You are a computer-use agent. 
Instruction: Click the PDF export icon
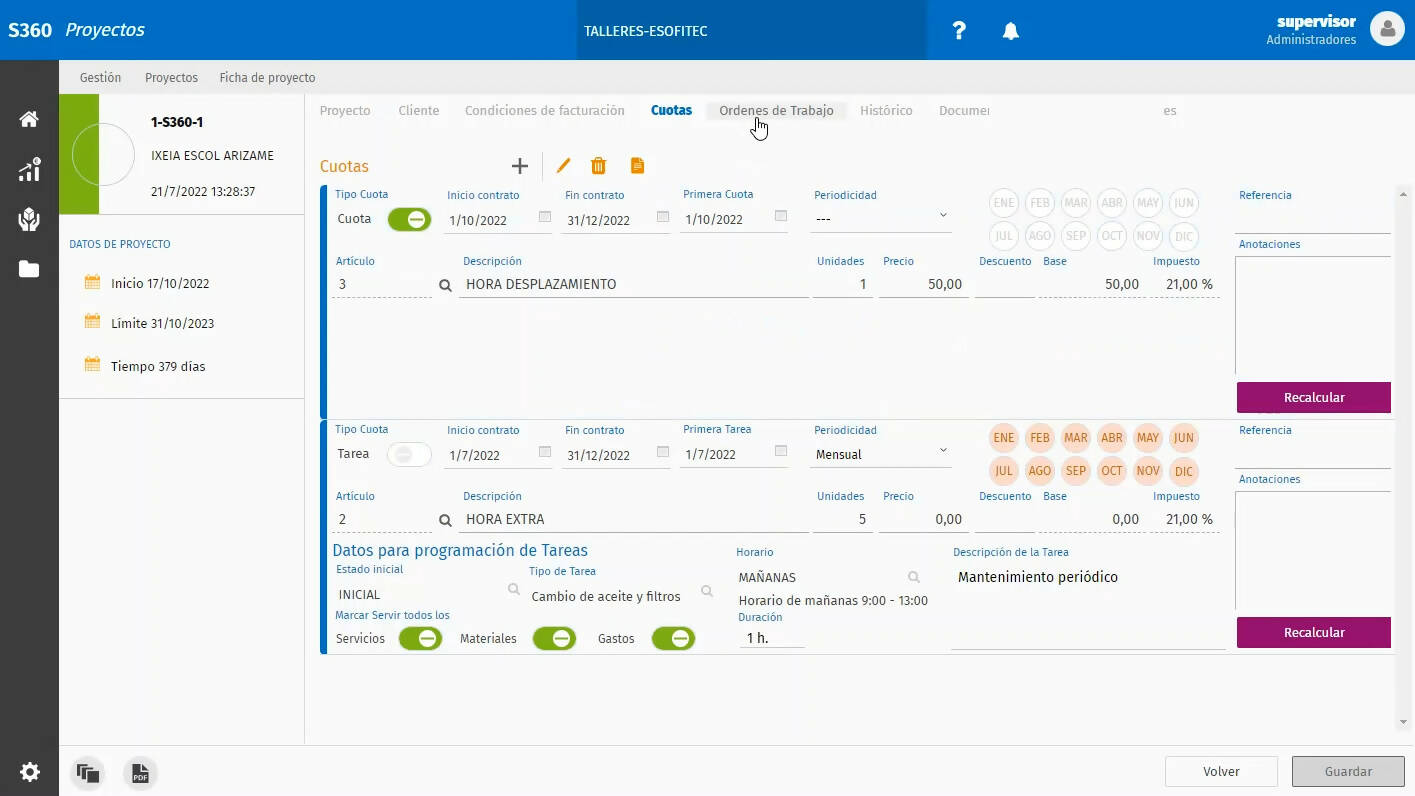point(140,773)
